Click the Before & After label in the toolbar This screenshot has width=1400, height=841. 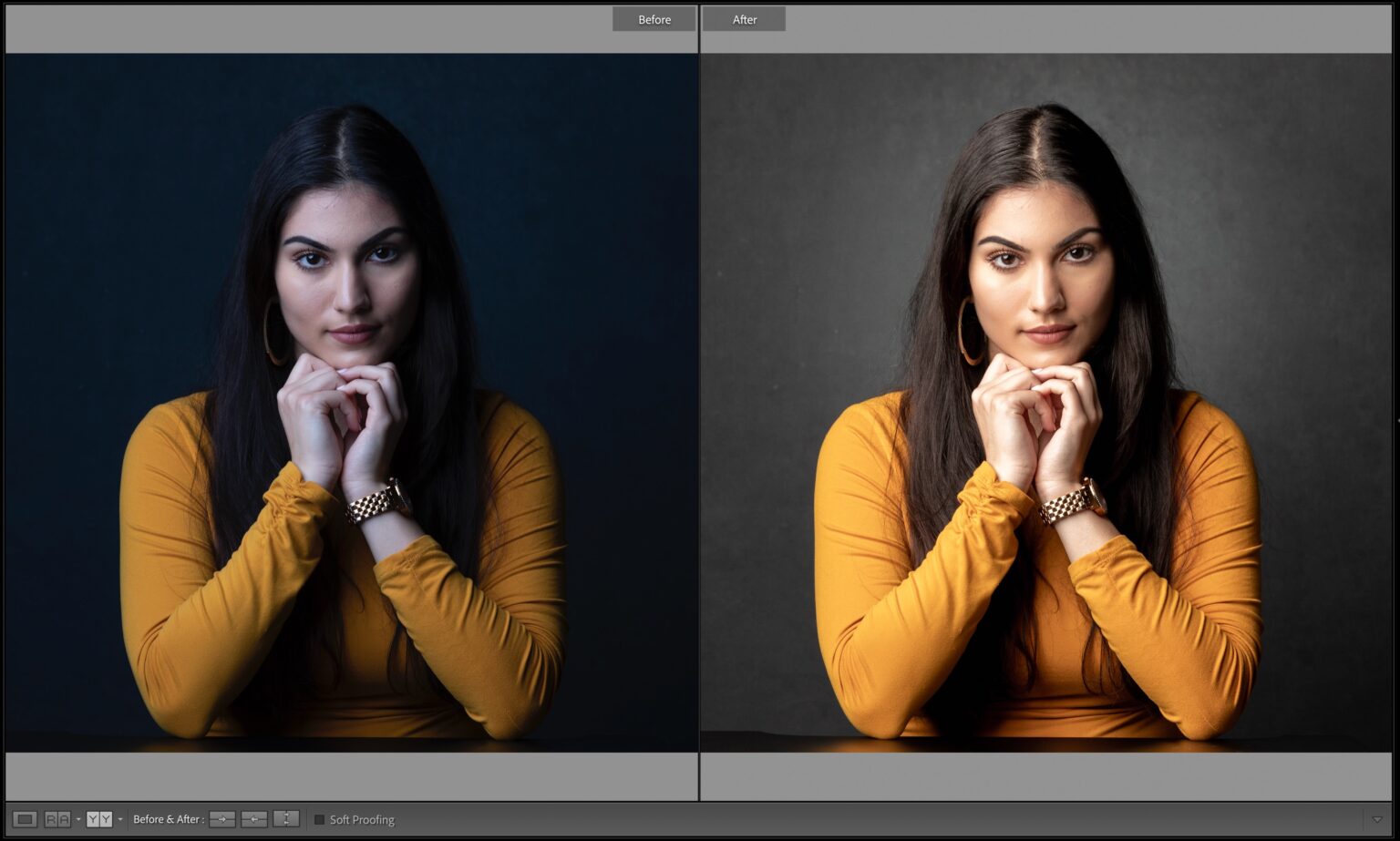169,819
